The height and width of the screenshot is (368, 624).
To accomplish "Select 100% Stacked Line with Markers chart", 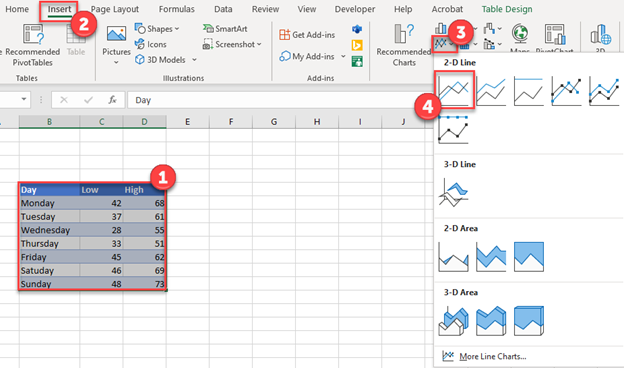I will pyautogui.click(x=454, y=129).
